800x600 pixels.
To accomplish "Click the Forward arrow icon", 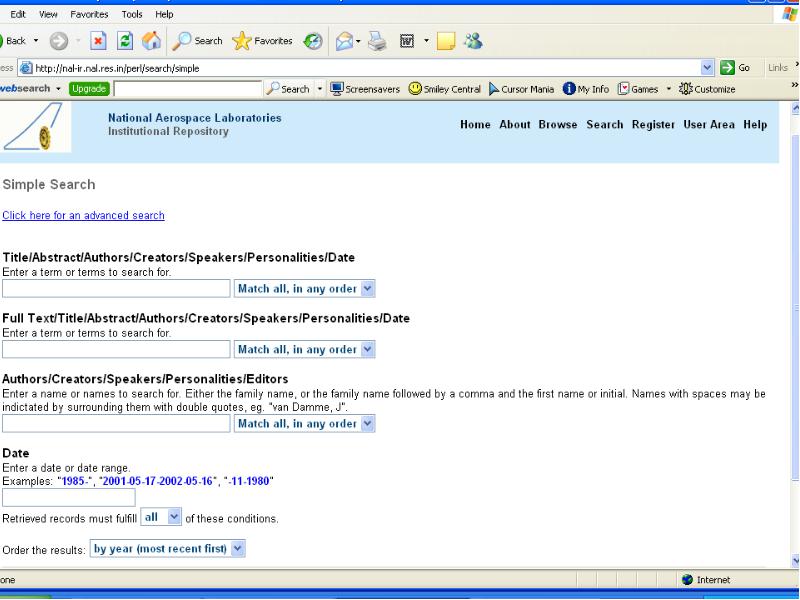I will (59, 41).
